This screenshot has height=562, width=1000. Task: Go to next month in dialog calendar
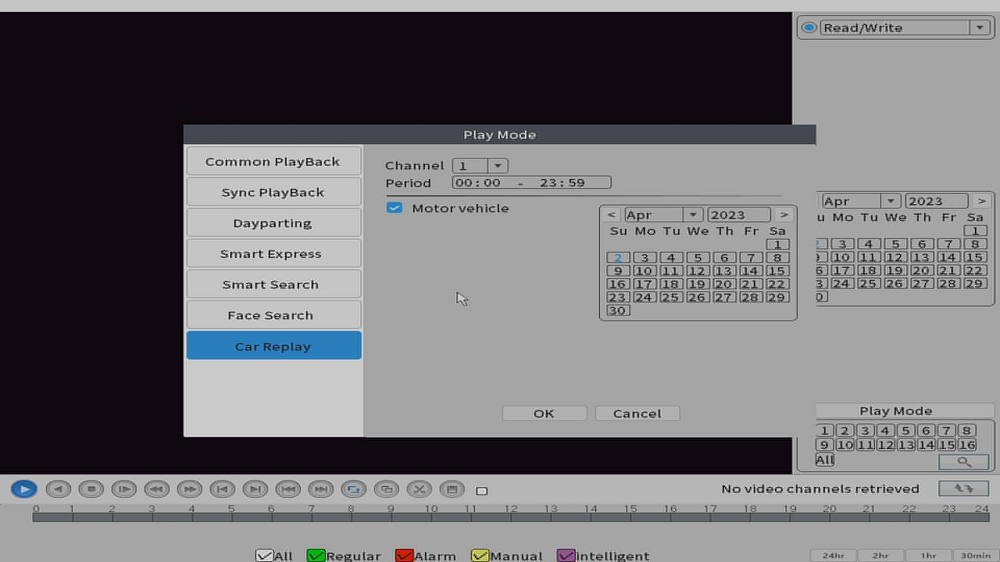click(784, 215)
